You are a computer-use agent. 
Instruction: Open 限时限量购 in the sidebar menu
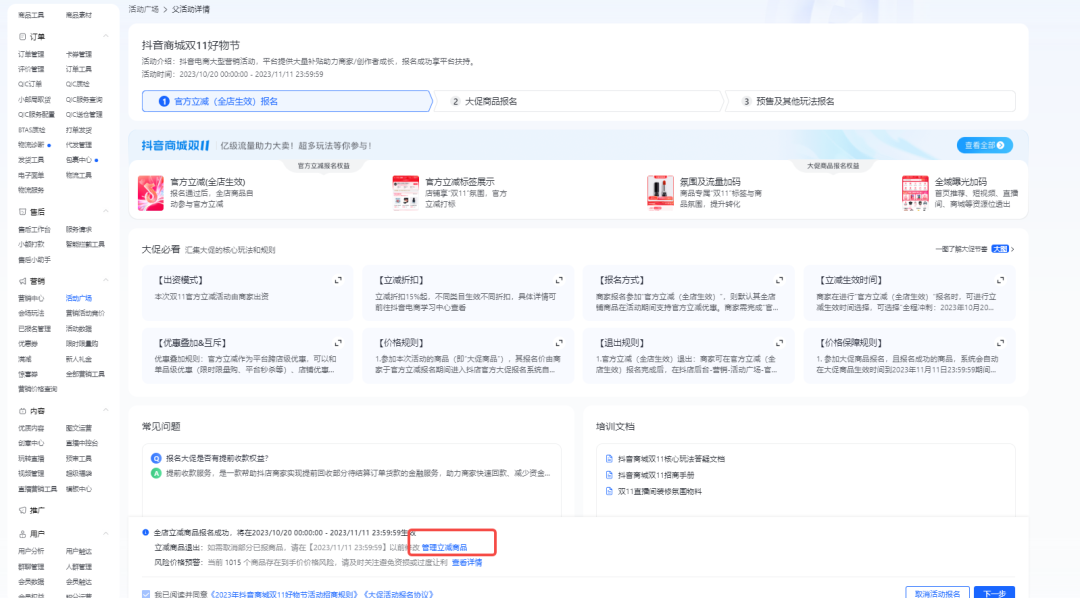pos(82,344)
